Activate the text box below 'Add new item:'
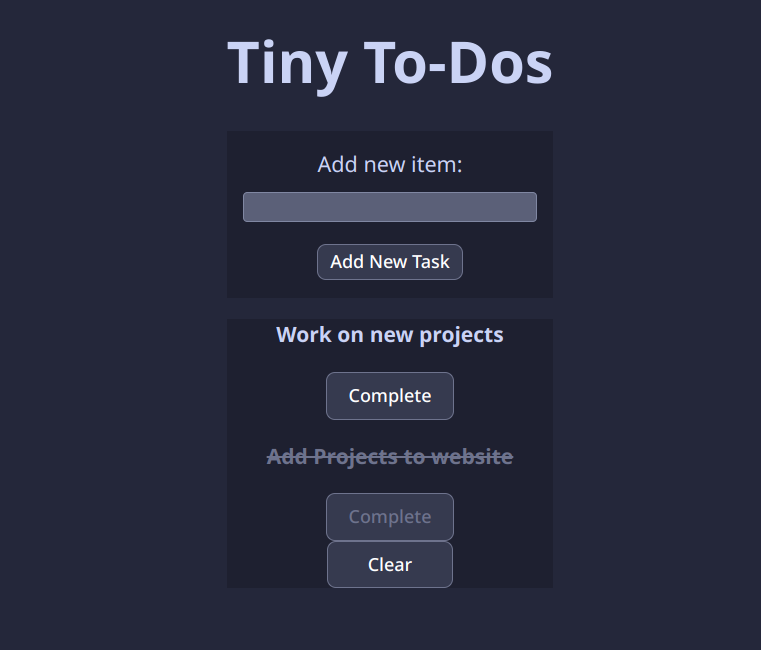761x650 pixels. click(x=390, y=207)
